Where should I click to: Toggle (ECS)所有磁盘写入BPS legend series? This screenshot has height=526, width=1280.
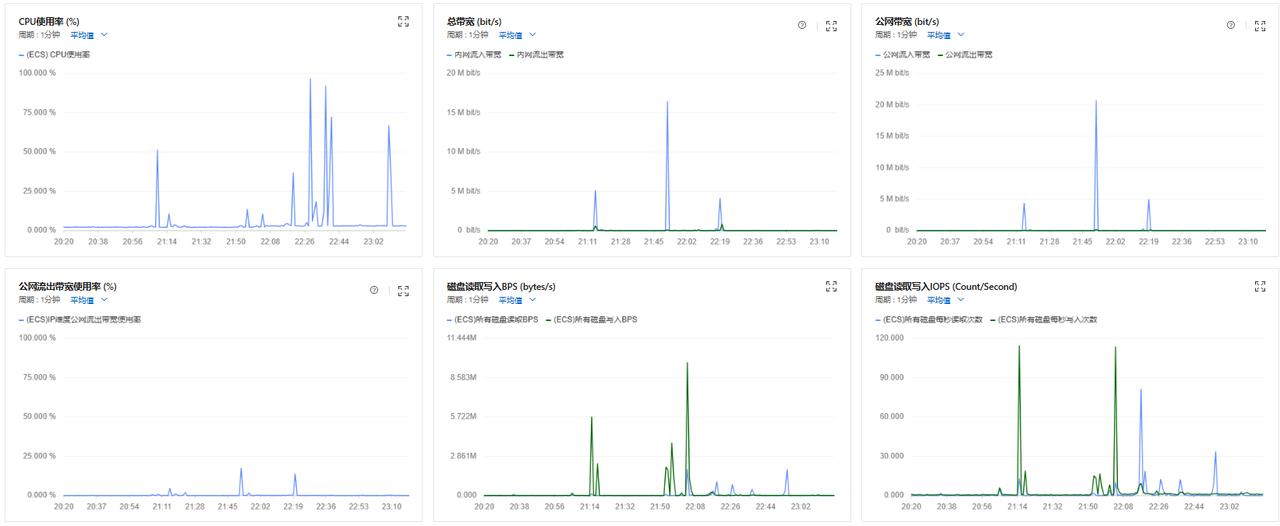point(590,319)
